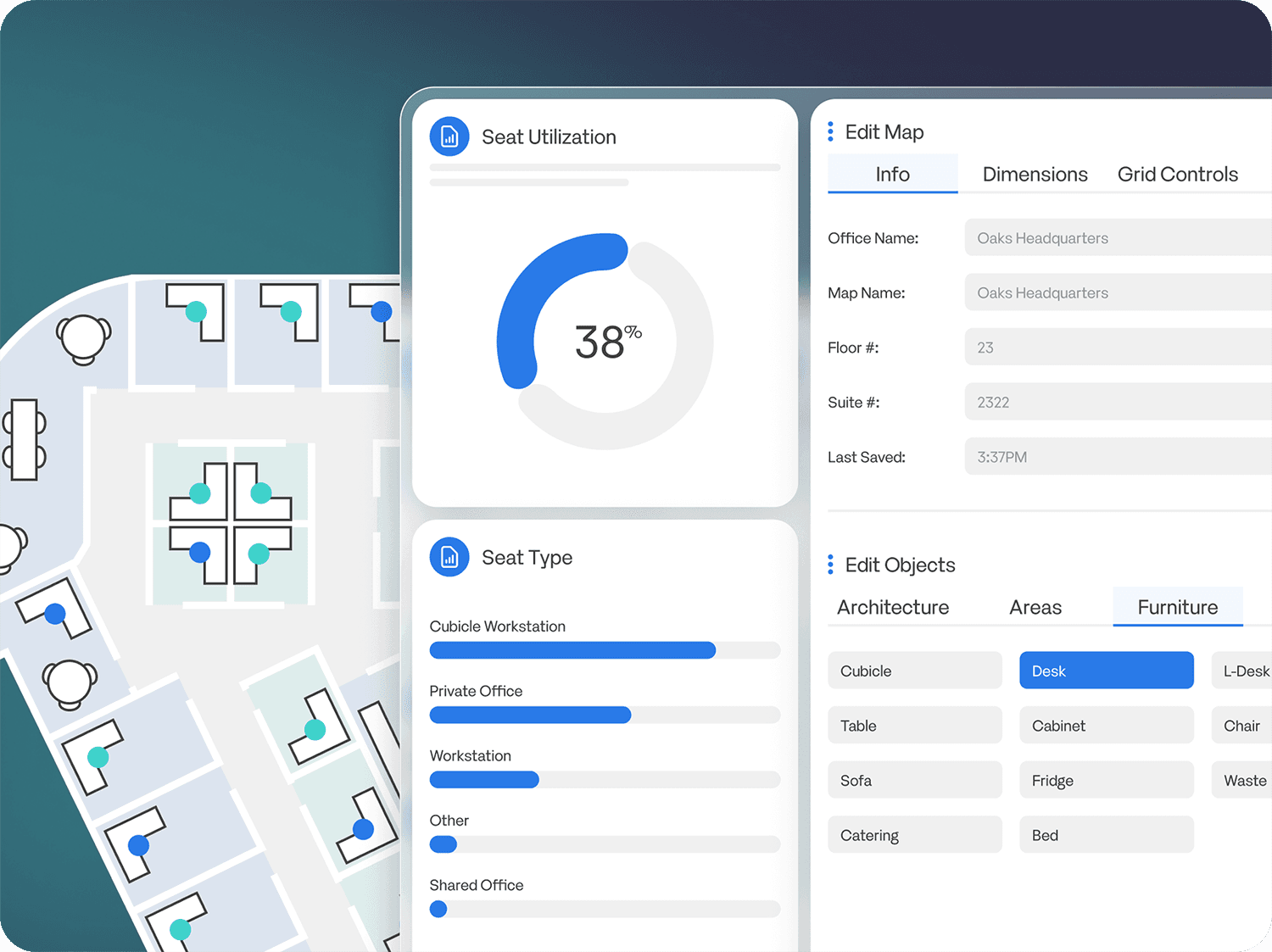Switch to the Dimensions tab
Screen dimensions: 1272x952
(x=1035, y=174)
